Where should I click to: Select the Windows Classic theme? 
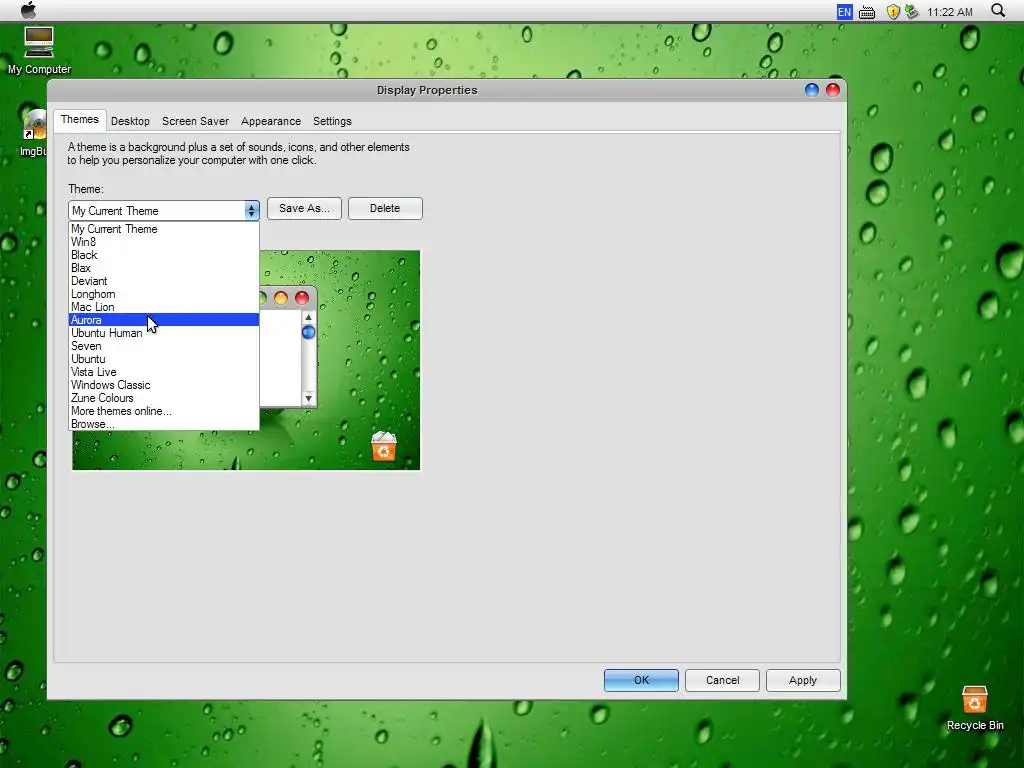point(164,385)
